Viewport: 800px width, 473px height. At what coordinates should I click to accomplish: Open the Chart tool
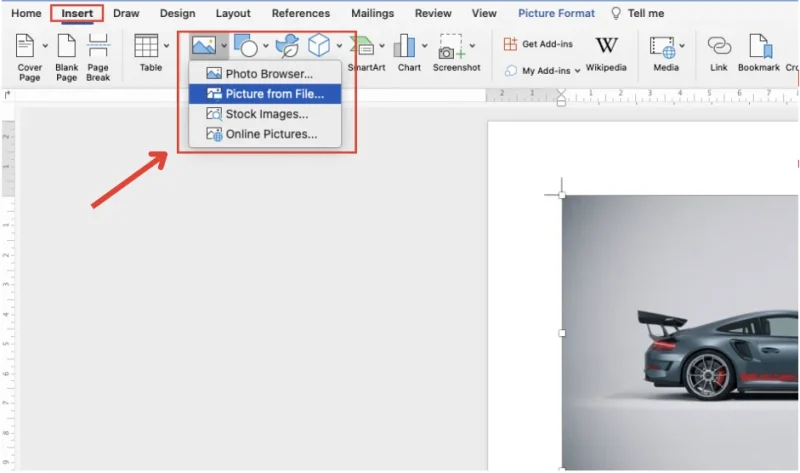point(405,47)
